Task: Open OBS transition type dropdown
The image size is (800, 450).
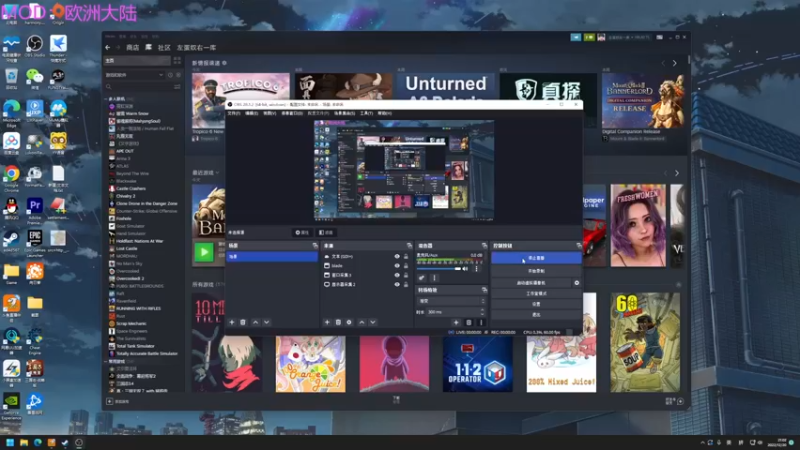Action: (x=451, y=301)
